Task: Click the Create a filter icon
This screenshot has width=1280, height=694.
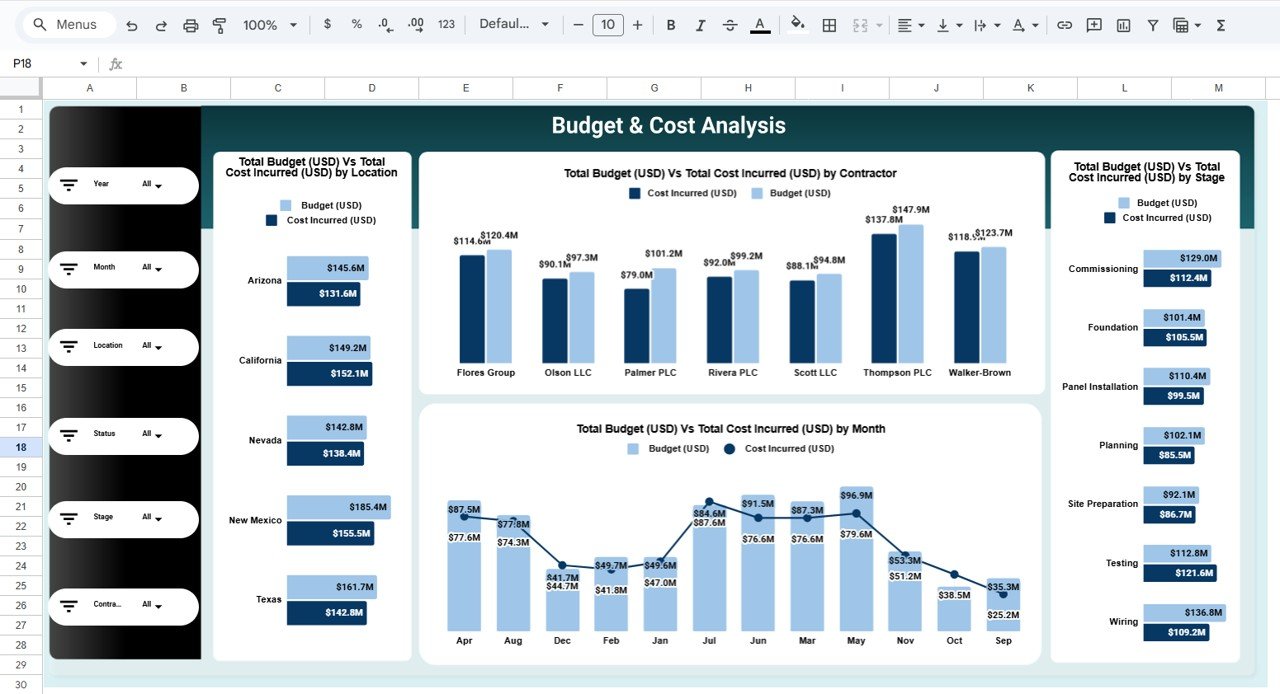Action: (1152, 24)
